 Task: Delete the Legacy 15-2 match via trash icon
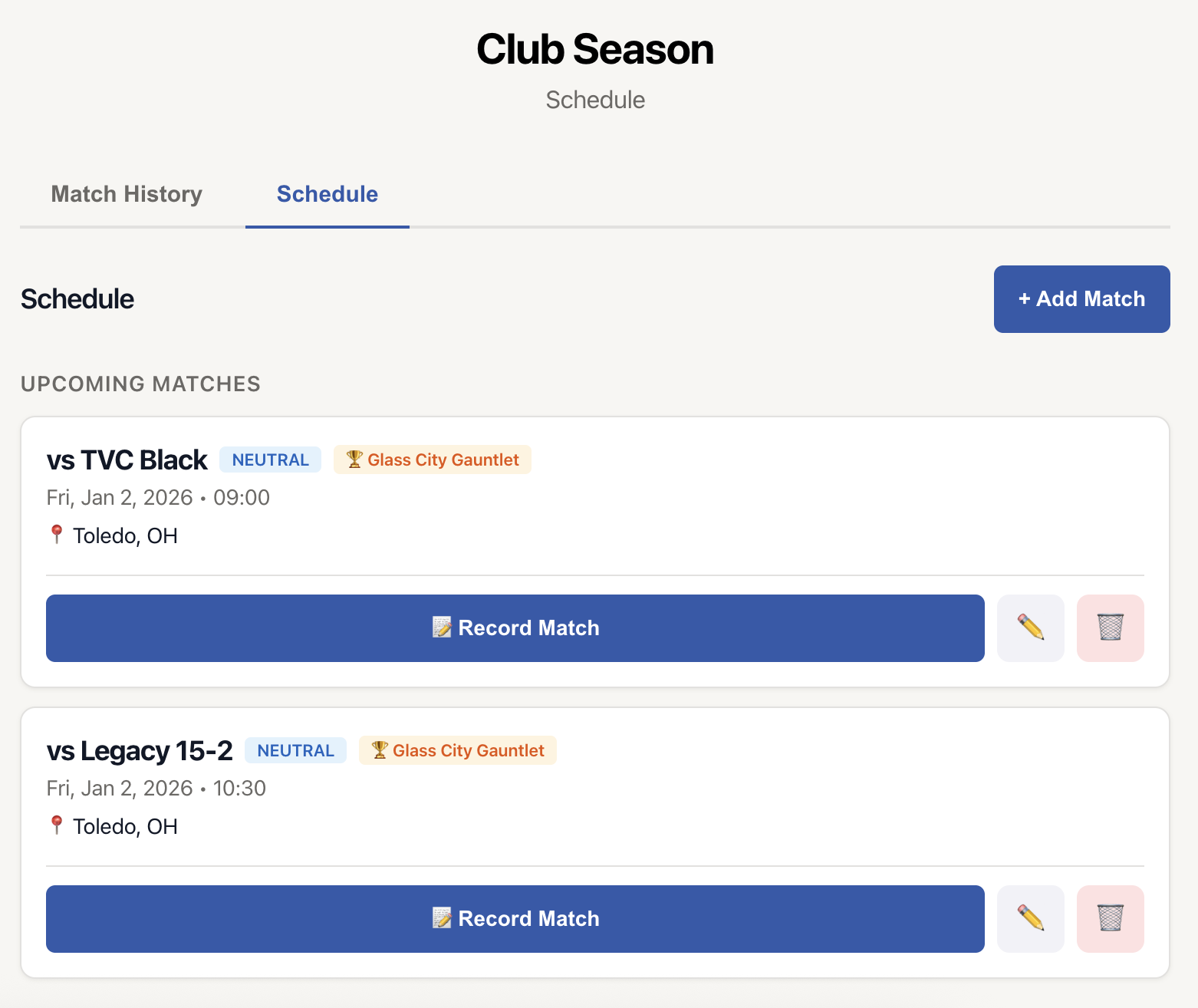(1110, 918)
